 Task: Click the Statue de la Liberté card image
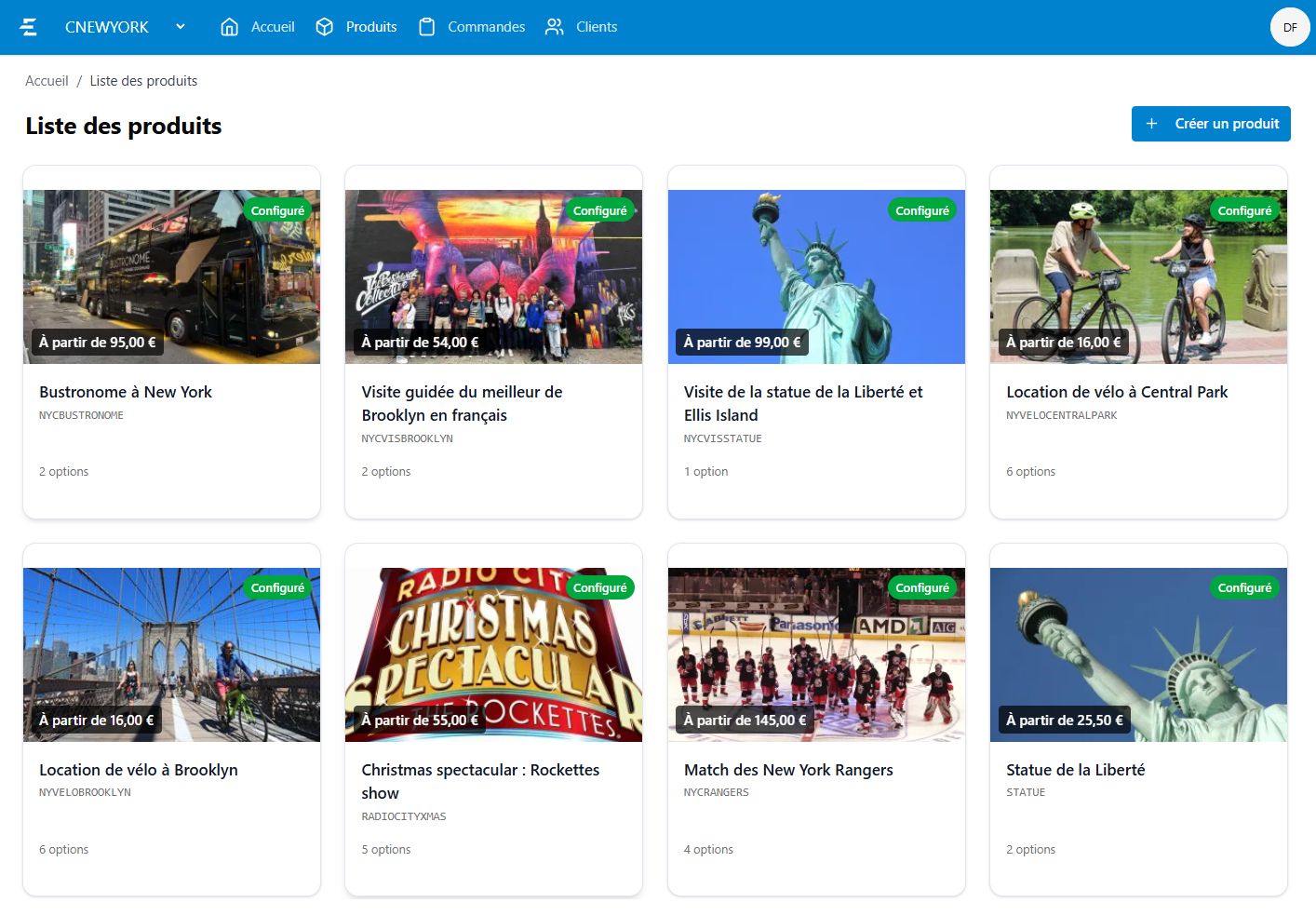pos(1138,654)
